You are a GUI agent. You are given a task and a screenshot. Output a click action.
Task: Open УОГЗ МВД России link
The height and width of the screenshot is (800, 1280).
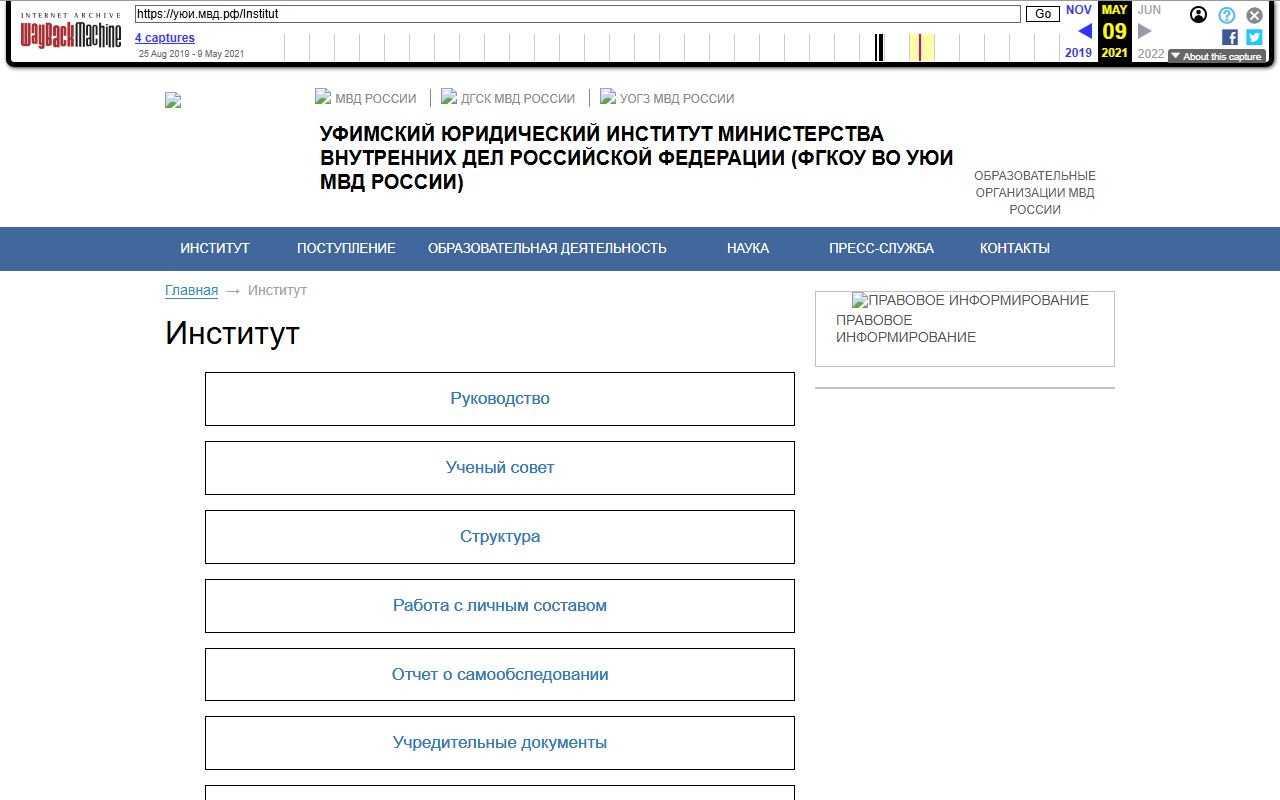(667, 98)
